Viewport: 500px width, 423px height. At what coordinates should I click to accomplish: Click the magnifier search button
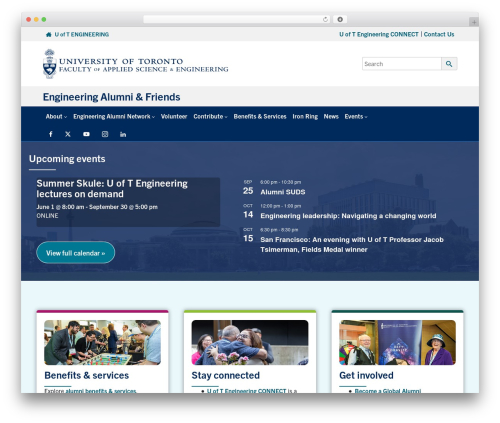coord(449,64)
